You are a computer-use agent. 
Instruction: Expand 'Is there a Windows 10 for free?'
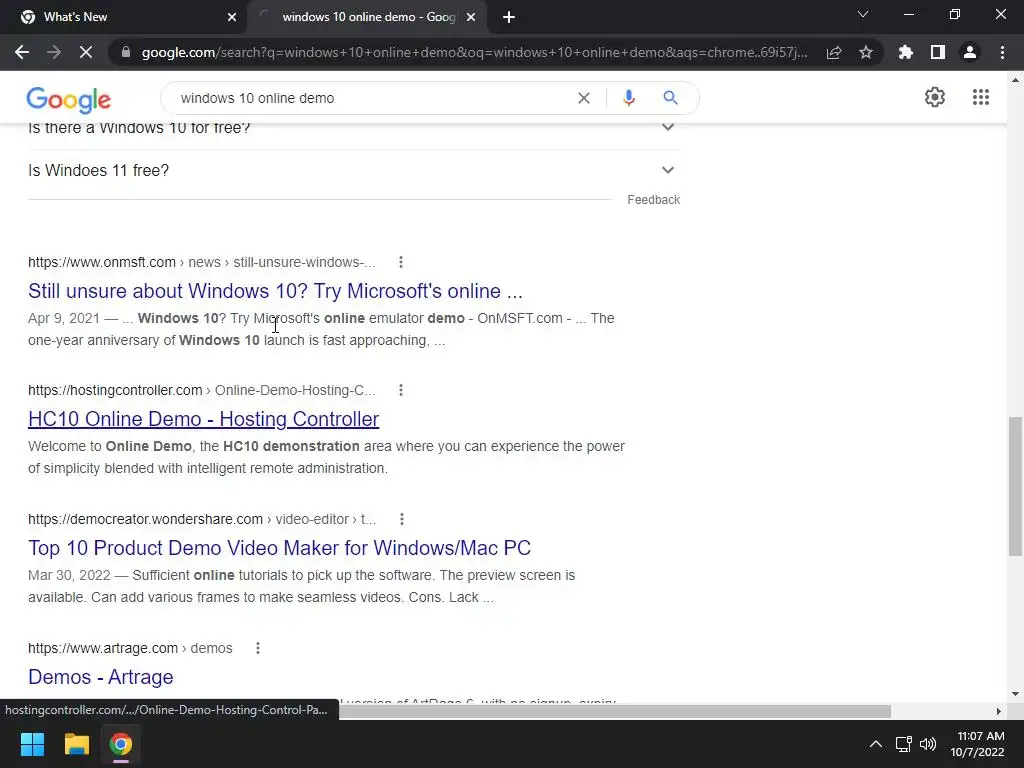point(354,128)
